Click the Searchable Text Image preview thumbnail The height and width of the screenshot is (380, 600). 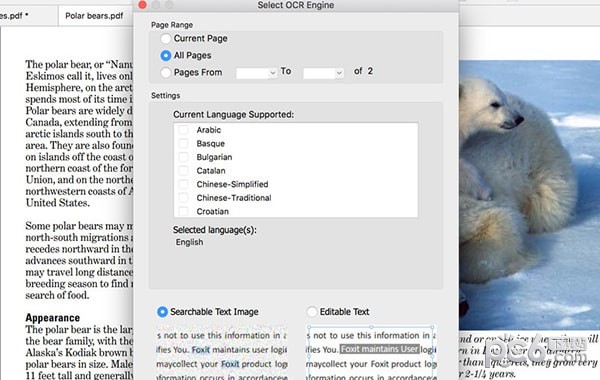[x=222, y=352]
